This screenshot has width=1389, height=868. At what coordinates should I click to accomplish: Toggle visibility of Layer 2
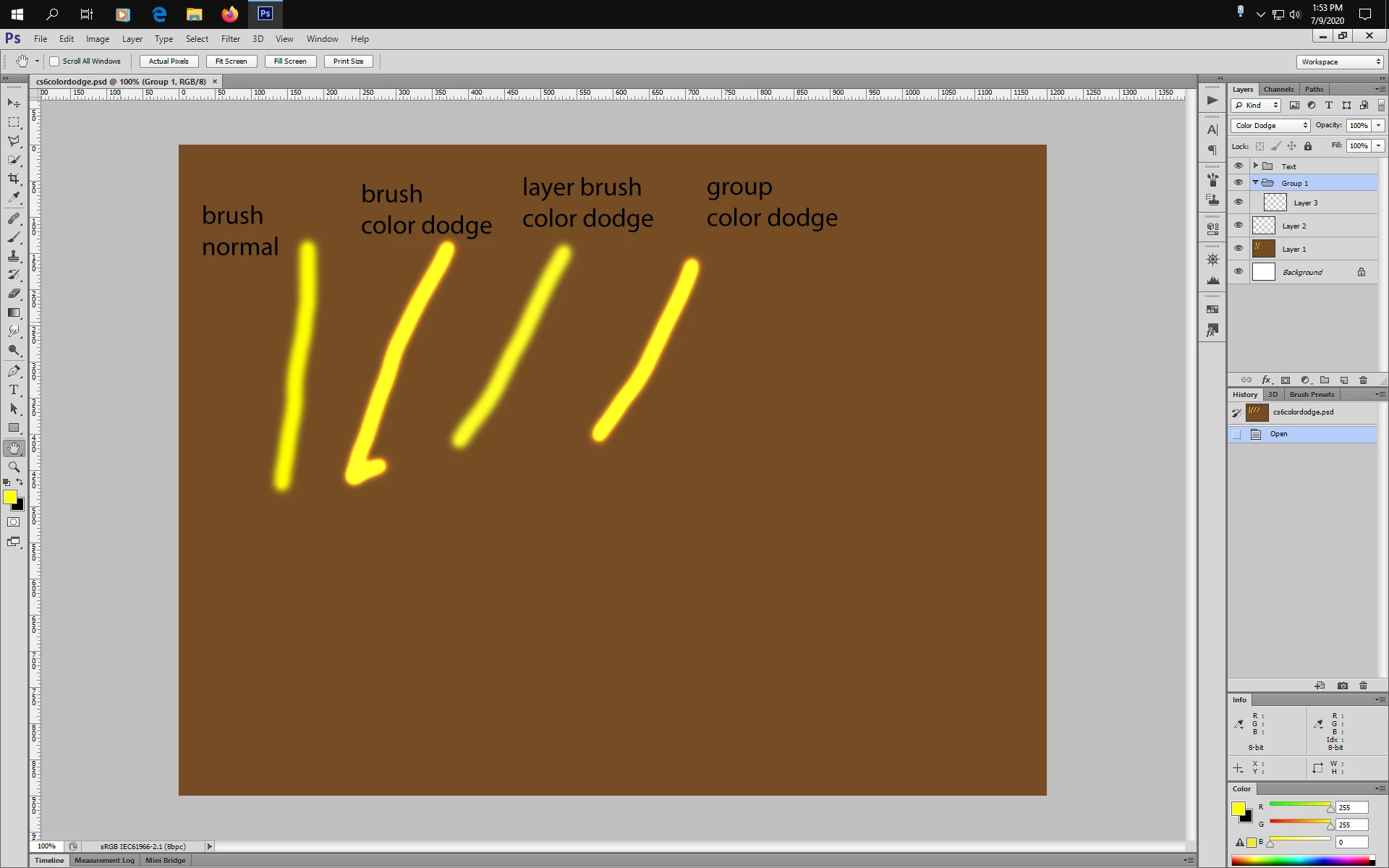1238,226
